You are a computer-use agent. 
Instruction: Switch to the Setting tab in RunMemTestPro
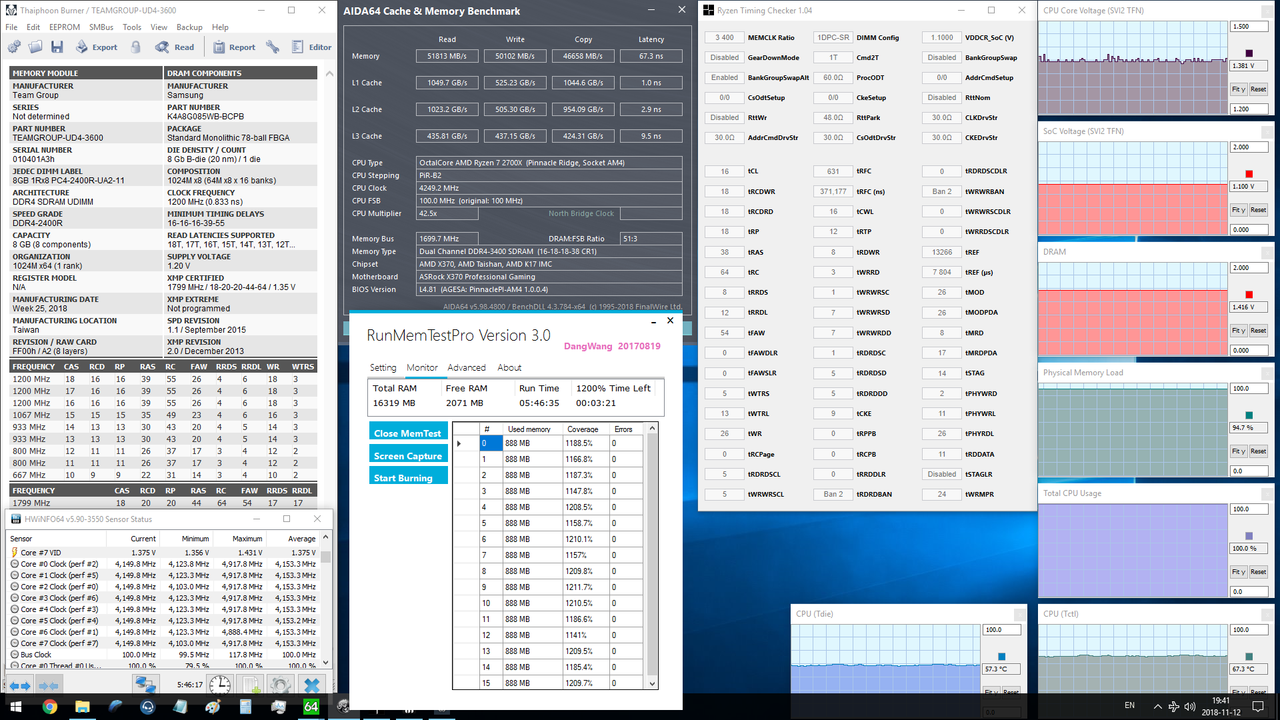click(383, 367)
